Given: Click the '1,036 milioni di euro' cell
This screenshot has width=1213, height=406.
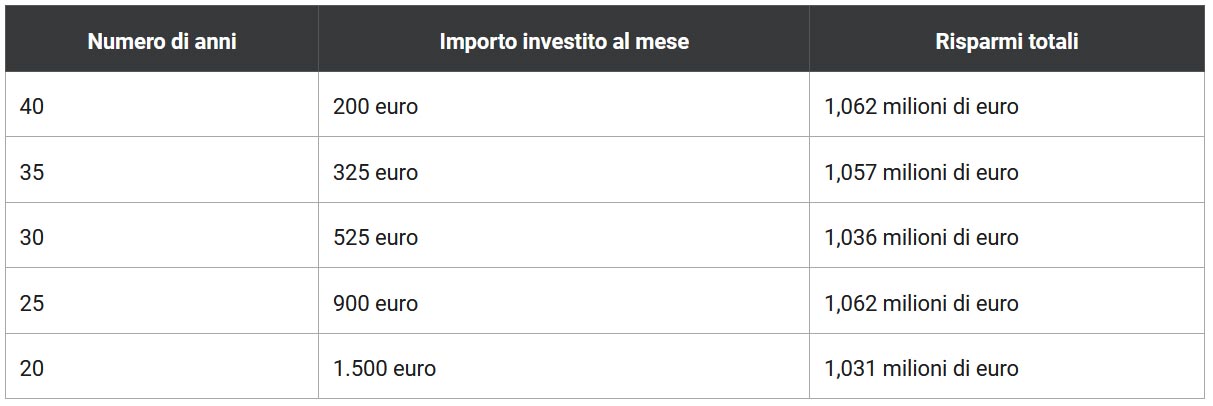Looking at the screenshot, I should coord(921,237).
